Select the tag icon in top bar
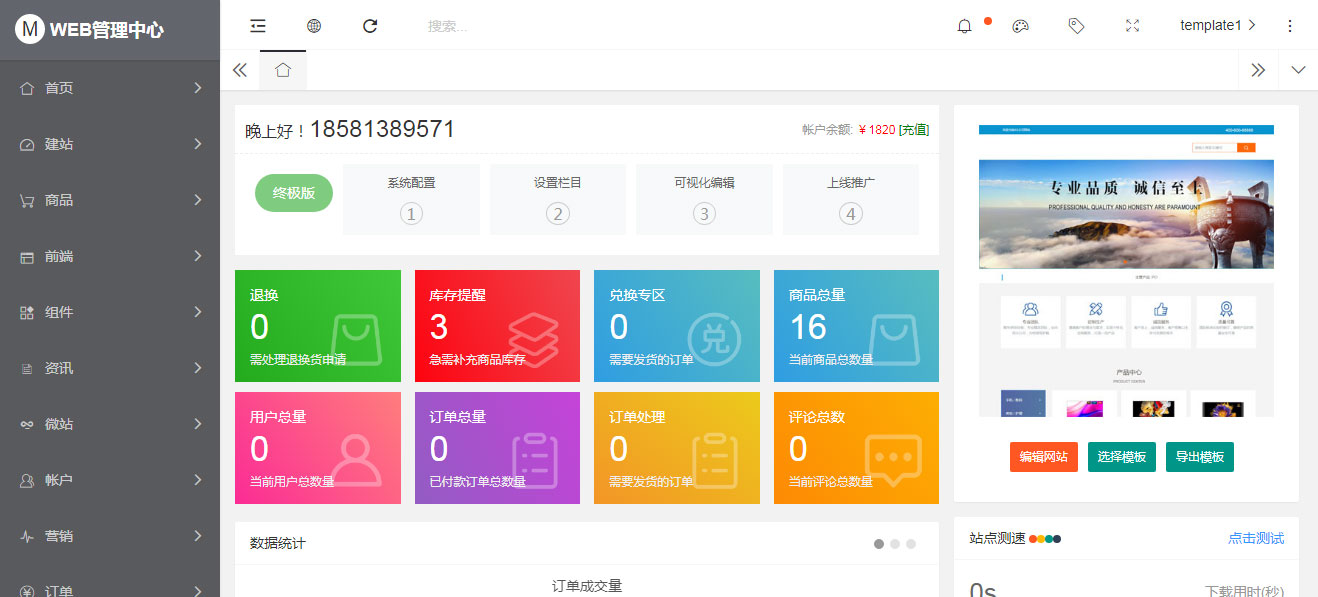 (x=1076, y=25)
